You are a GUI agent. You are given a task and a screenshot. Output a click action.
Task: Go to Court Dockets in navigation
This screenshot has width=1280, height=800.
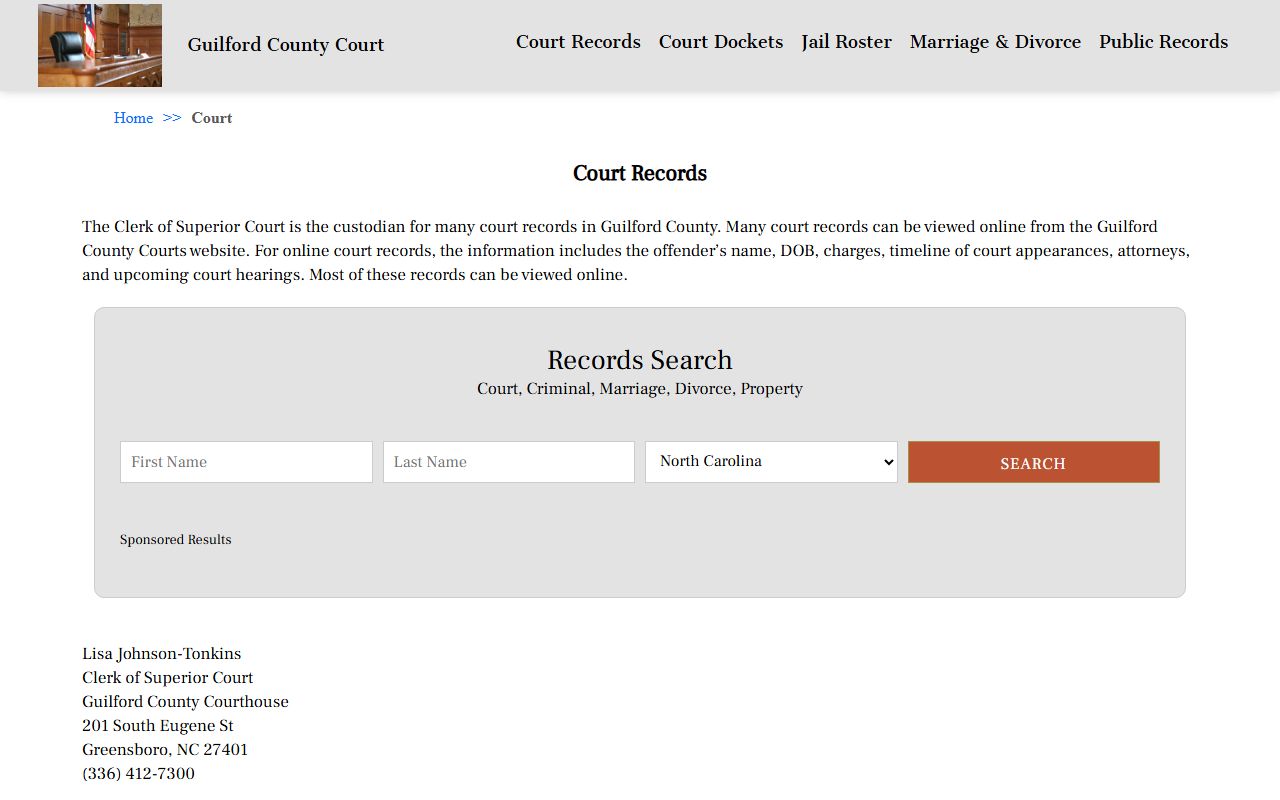pos(721,42)
